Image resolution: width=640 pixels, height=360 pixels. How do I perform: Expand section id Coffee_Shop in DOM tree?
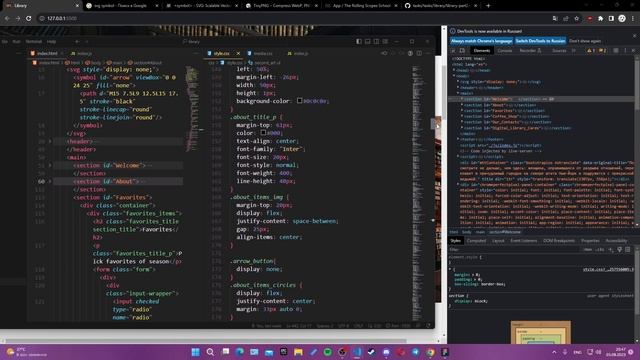tap(462, 116)
